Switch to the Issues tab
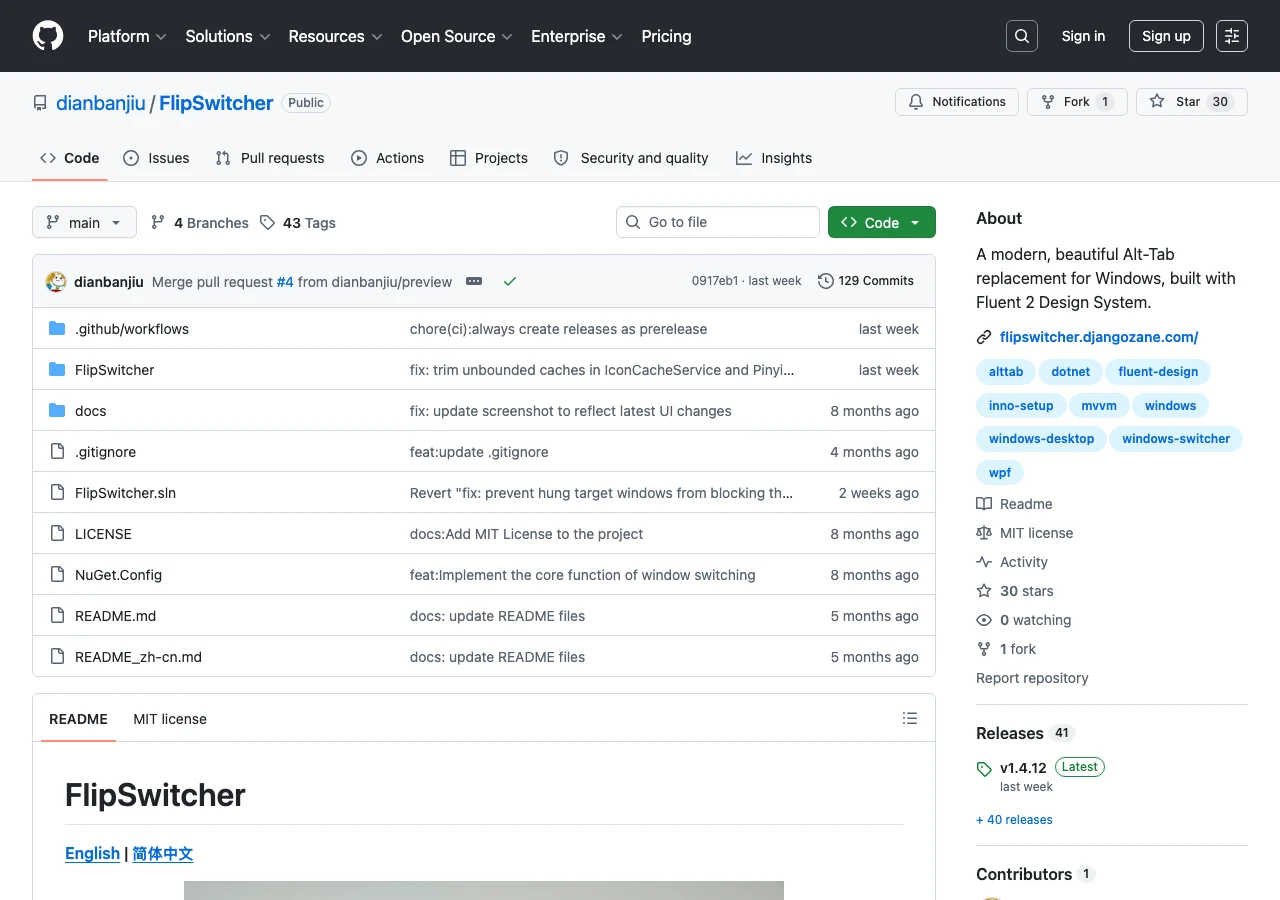 coord(156,158)
